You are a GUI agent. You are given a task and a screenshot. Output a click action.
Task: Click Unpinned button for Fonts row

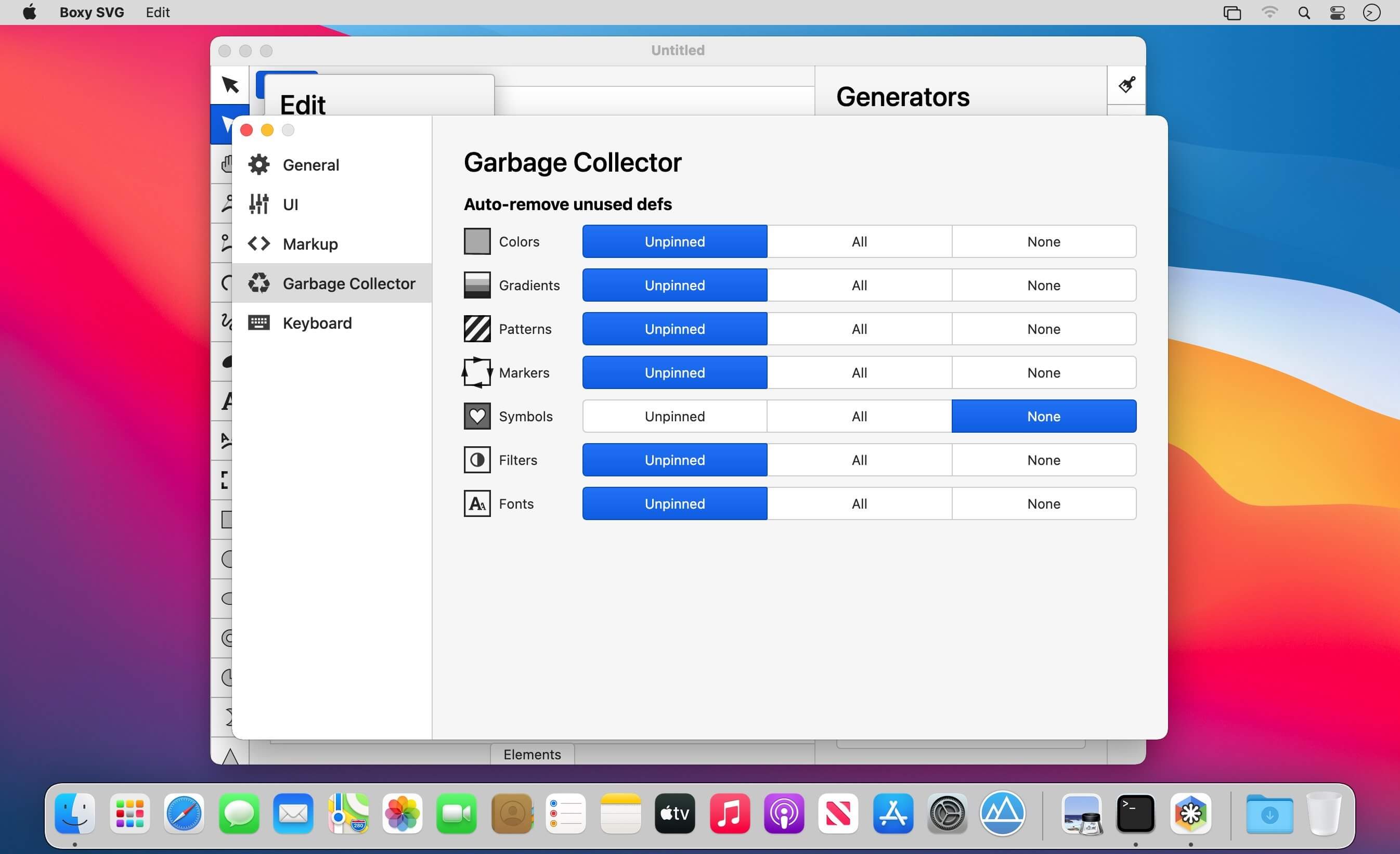point(675,503)
